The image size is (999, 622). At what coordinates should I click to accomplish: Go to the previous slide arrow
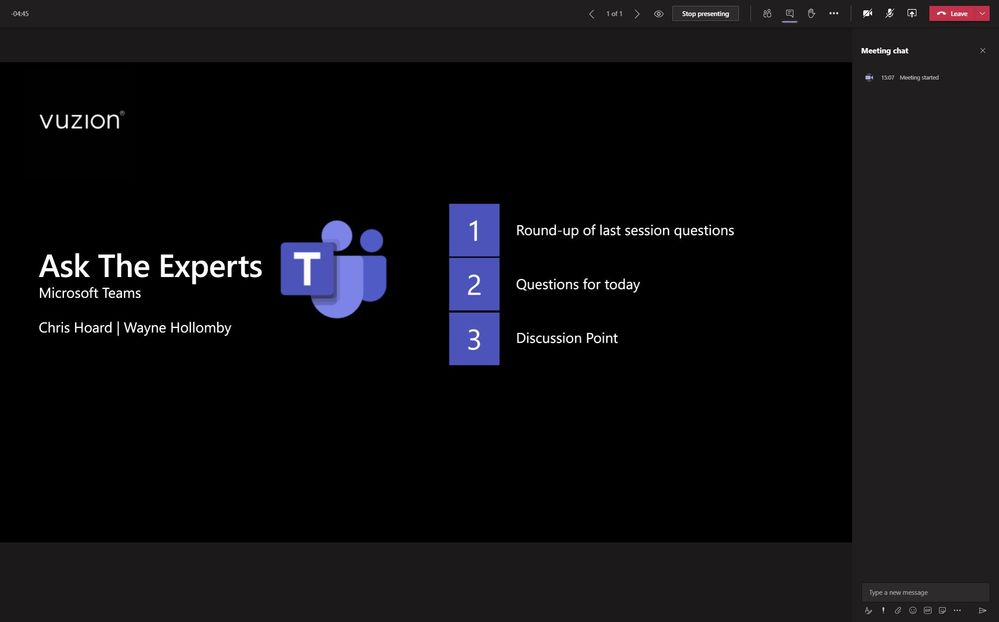coord(591,13)
